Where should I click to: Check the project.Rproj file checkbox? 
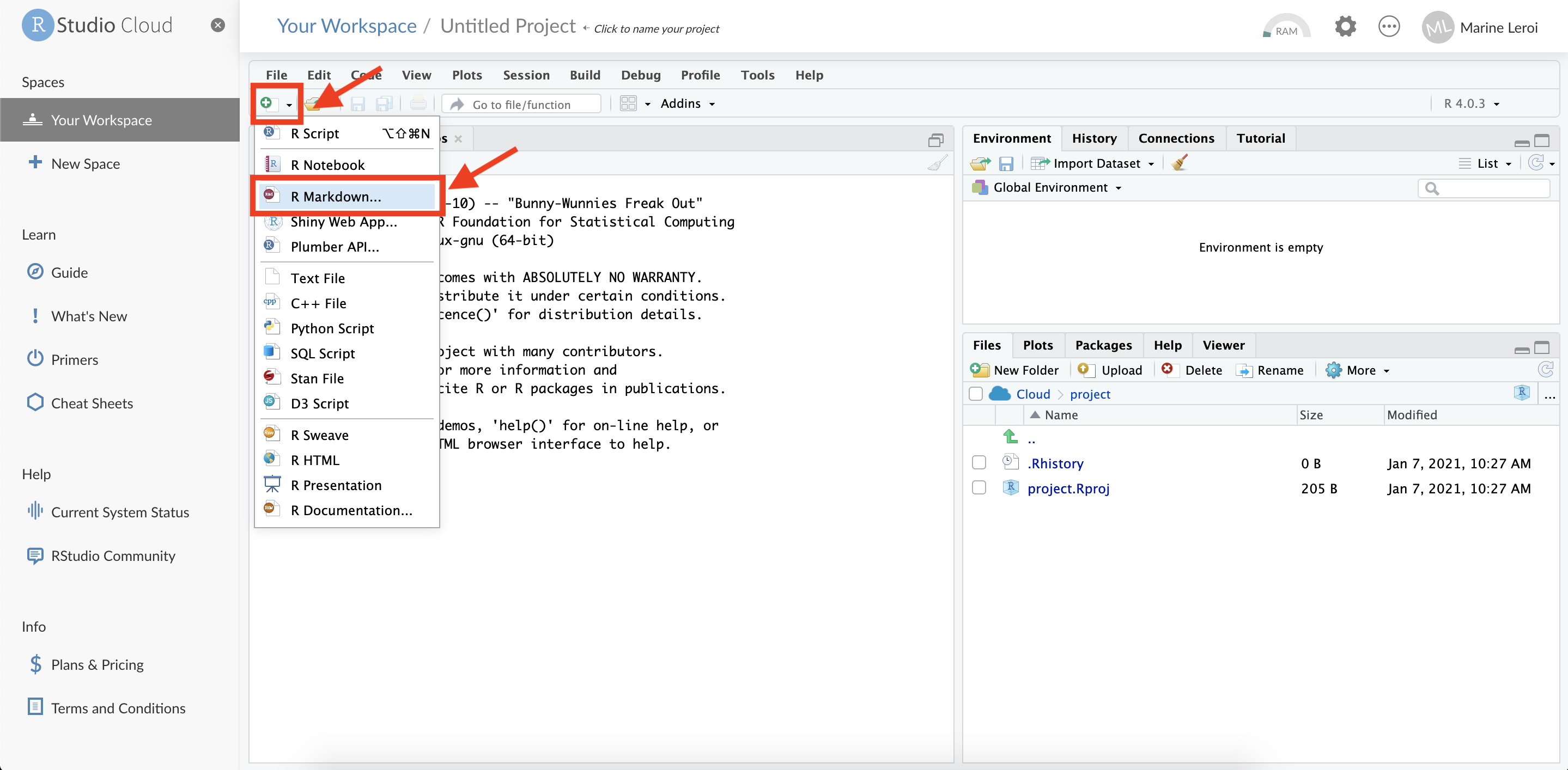tap(979, 488)
